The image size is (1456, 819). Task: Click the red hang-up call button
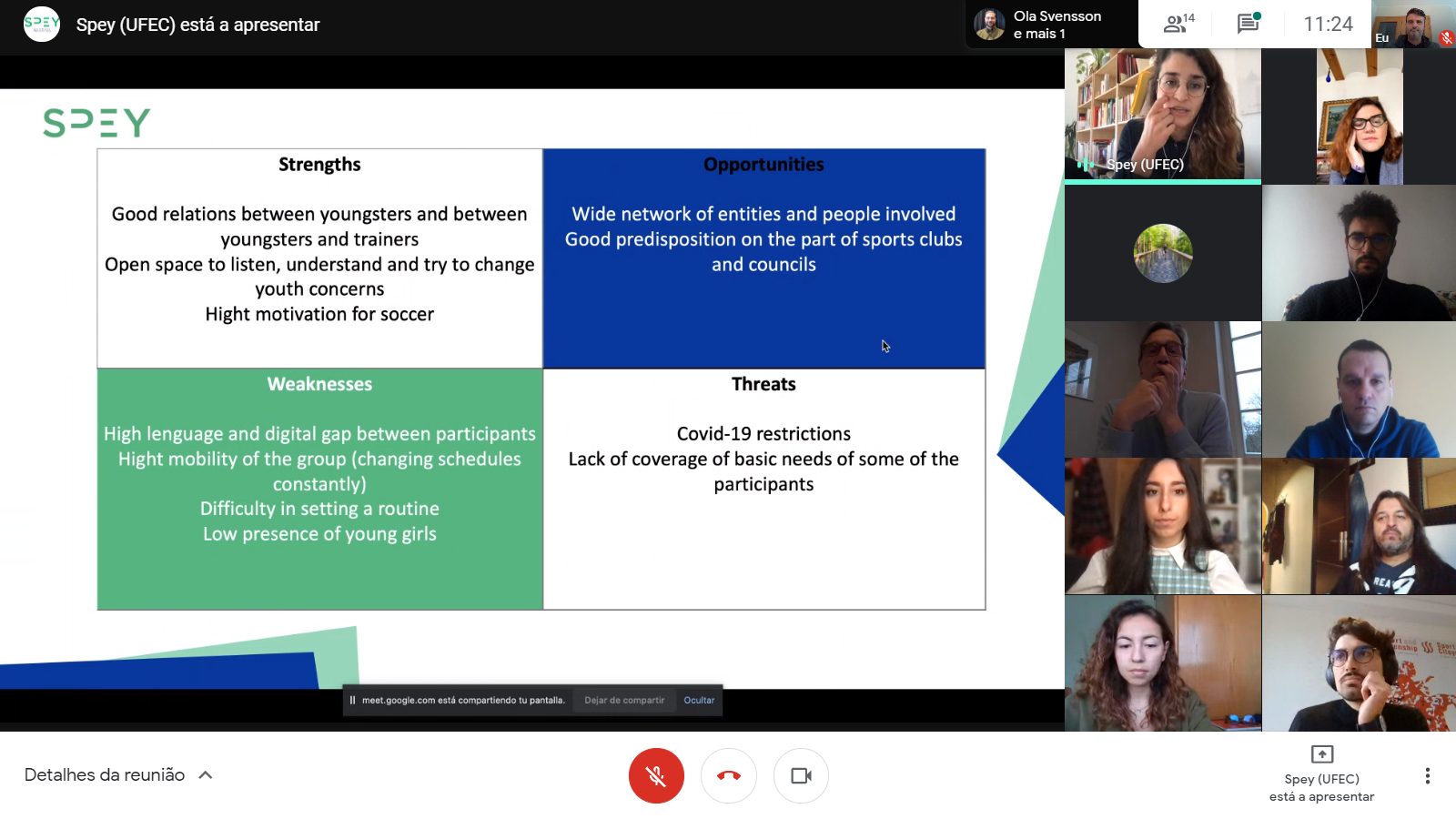(728, 775)
